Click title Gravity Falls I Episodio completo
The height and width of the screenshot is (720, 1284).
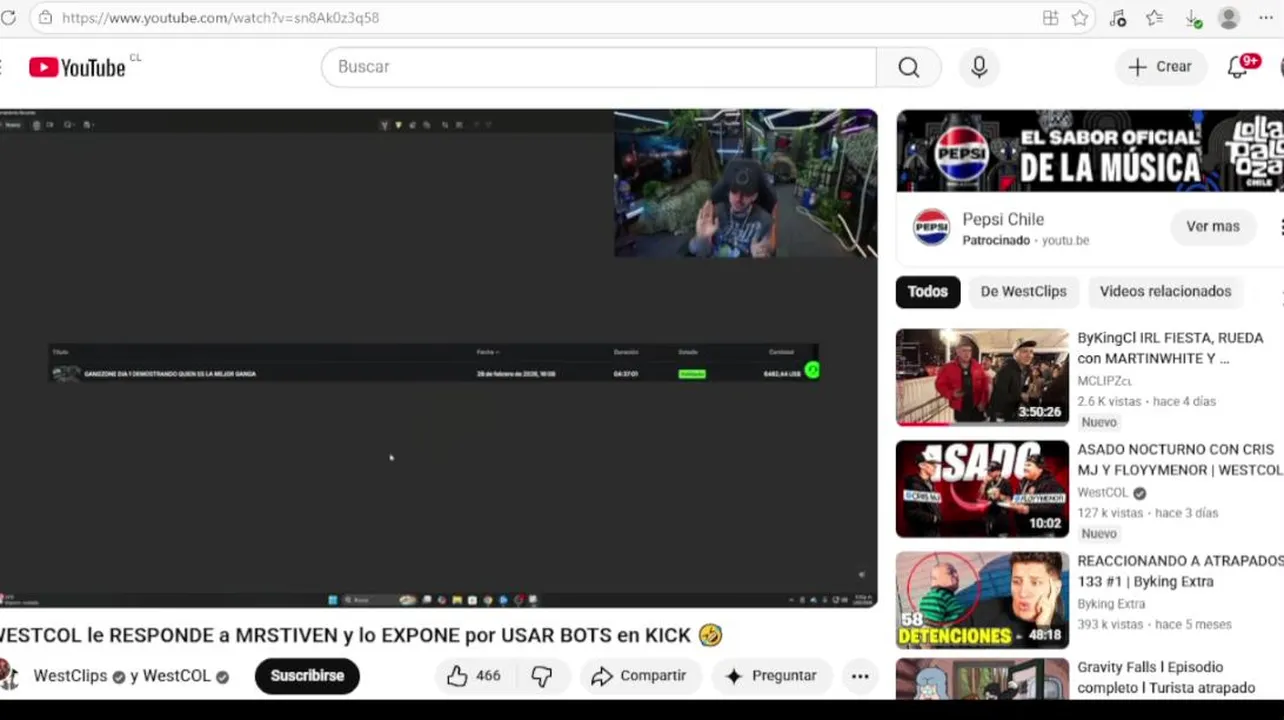click(1166, 677)
